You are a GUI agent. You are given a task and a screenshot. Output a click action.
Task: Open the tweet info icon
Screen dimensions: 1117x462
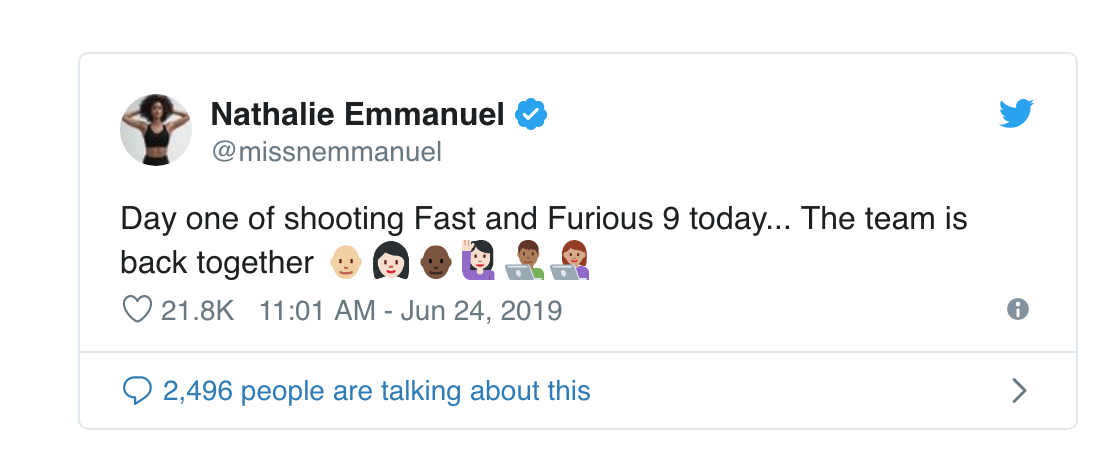point(1018,310)
